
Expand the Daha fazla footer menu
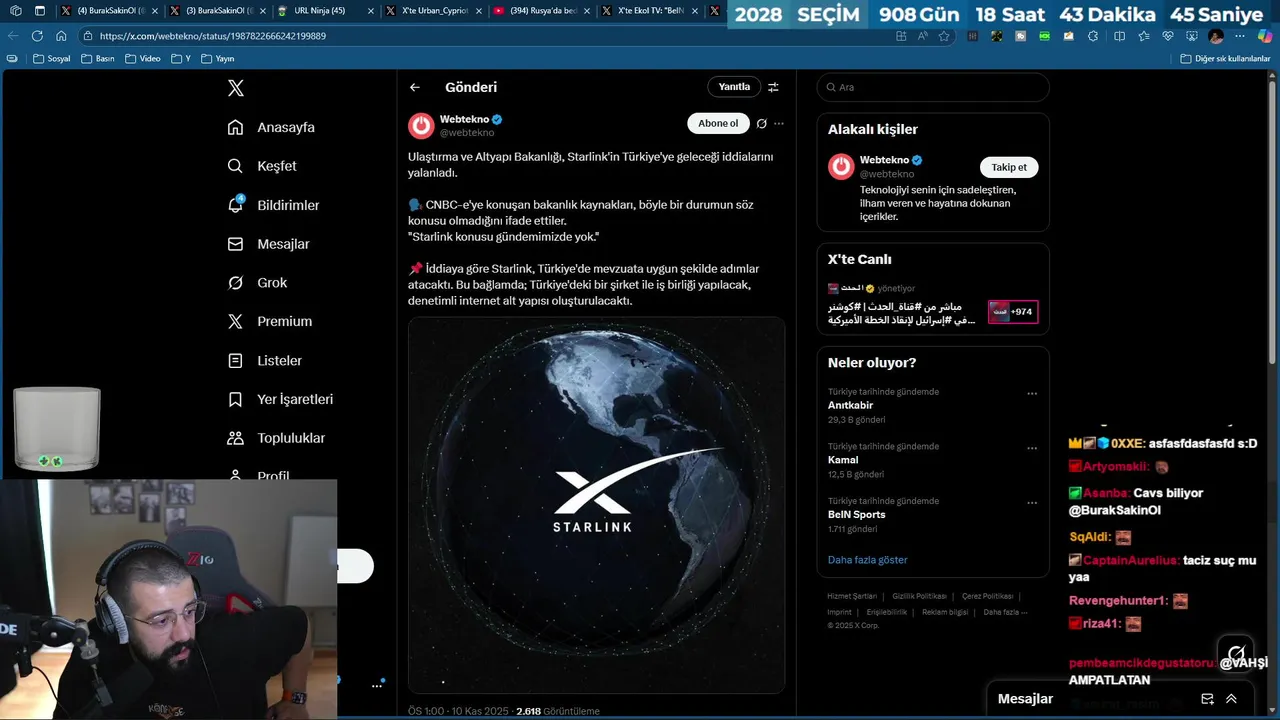(1005, 612)
